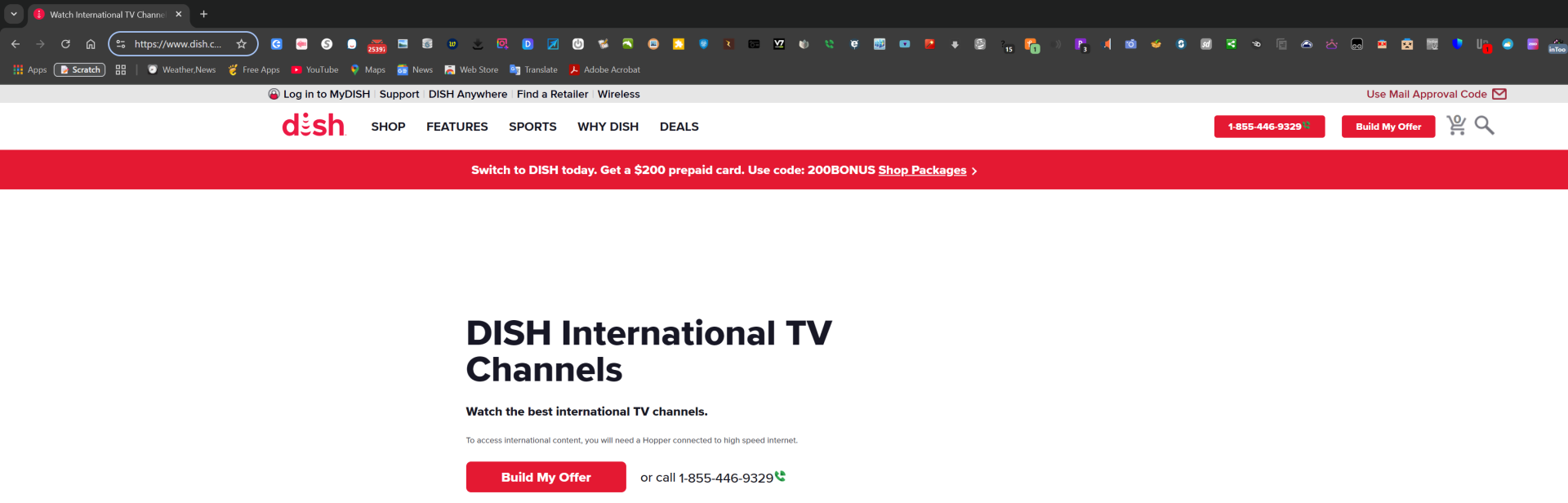Click the large Build My Offer button
Viewport: 1568px width, 503px height.
(x=546, y=477)
